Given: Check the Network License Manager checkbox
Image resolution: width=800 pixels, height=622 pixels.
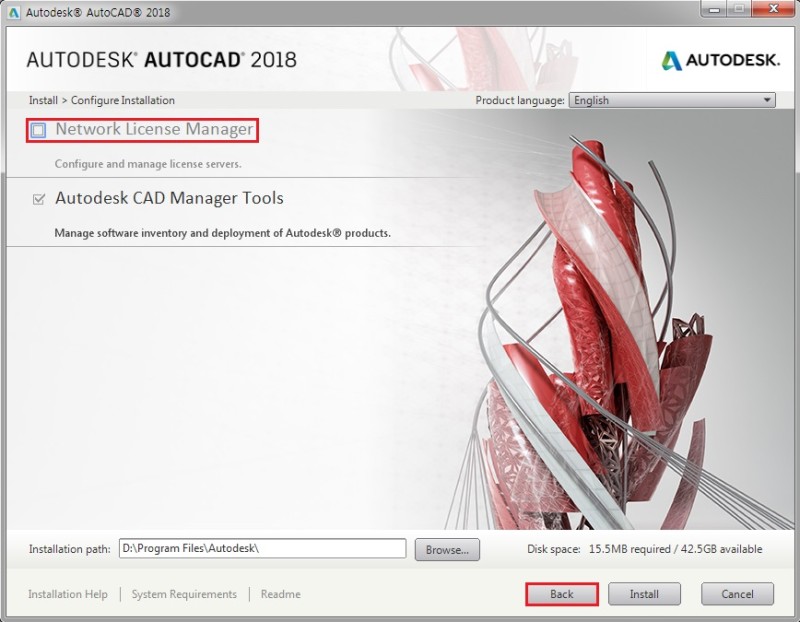Looking at the screenshot, I should (38, 130).
